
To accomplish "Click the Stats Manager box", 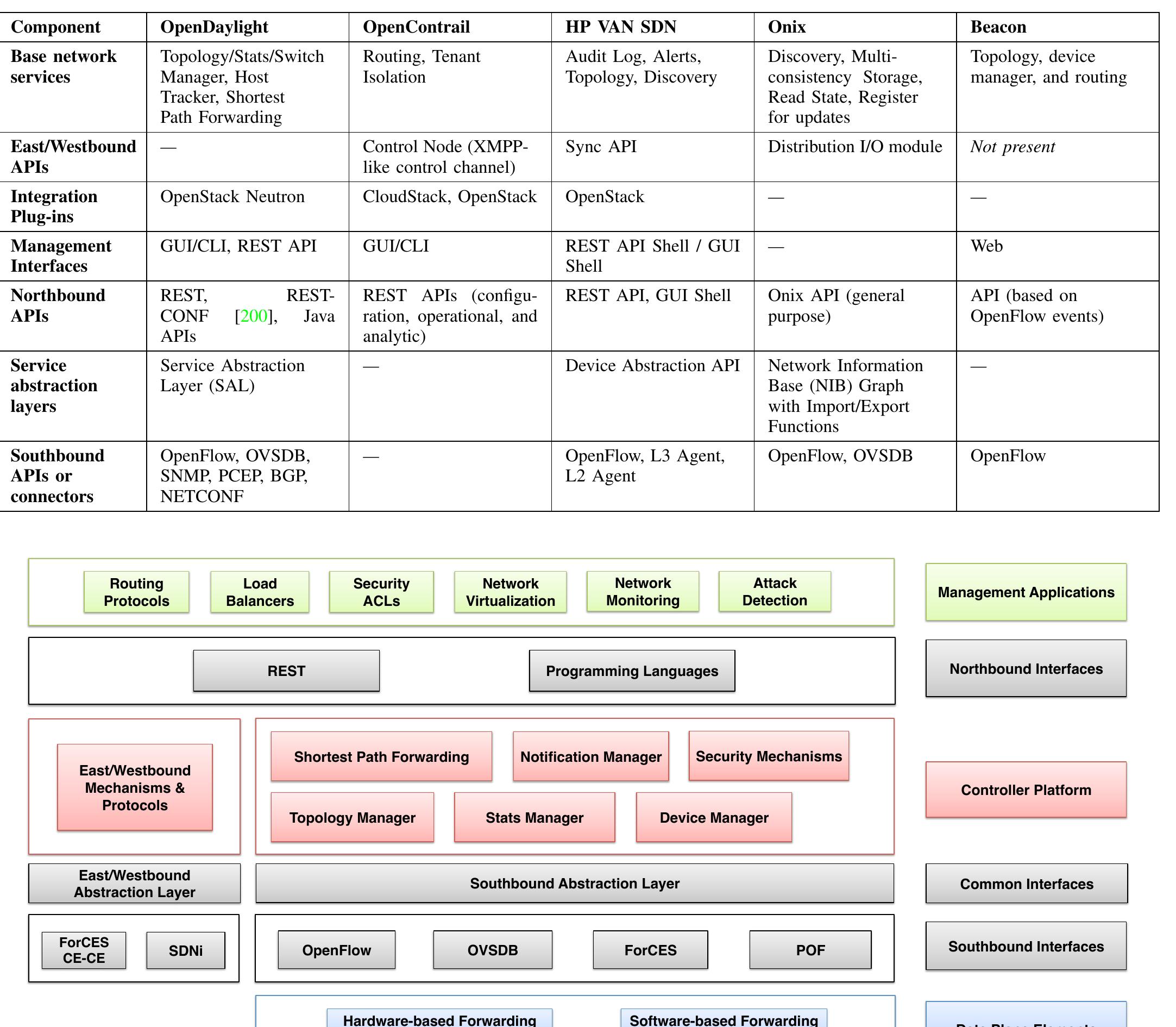I will (534, 817).
